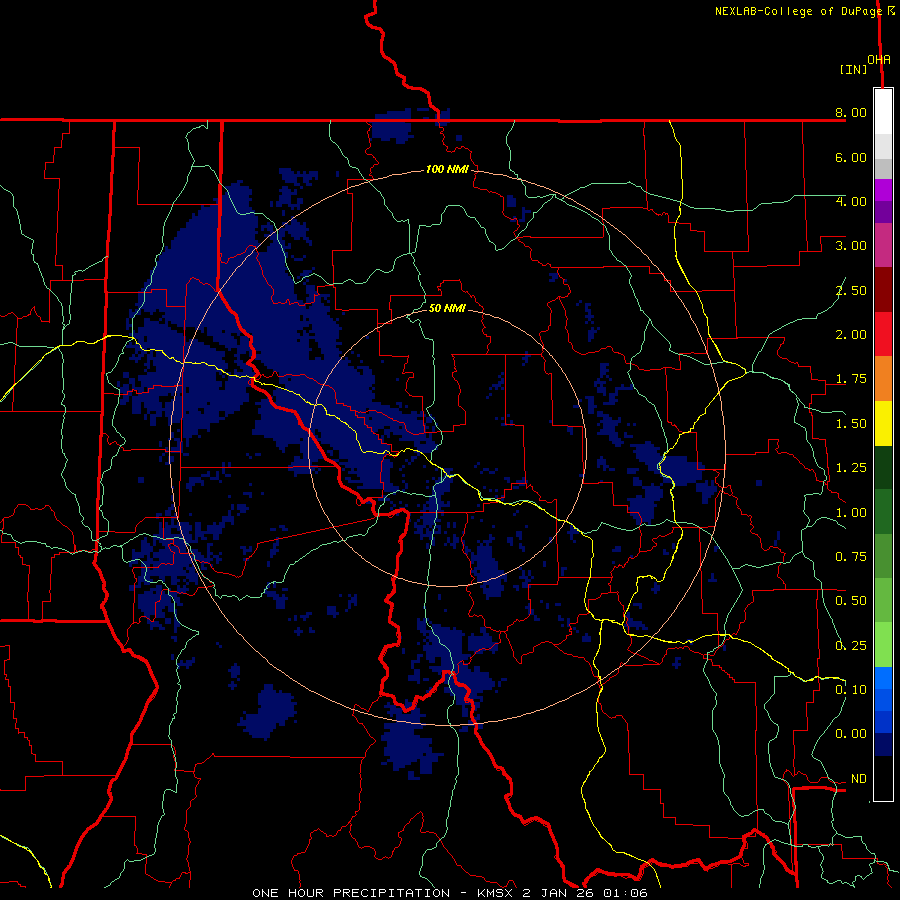Click the [IN] units label
The height and width of the screenshot is (900, 900).
coord(853,69)
